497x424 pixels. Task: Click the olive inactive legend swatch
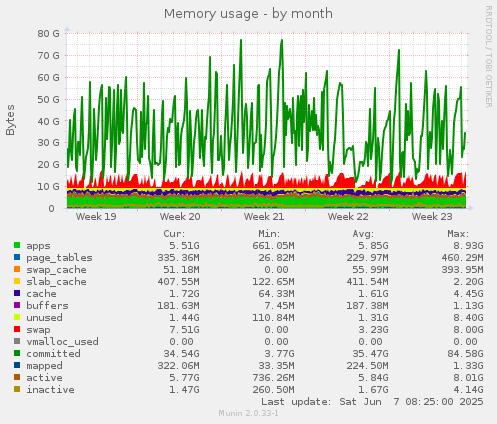pos(17,389)
